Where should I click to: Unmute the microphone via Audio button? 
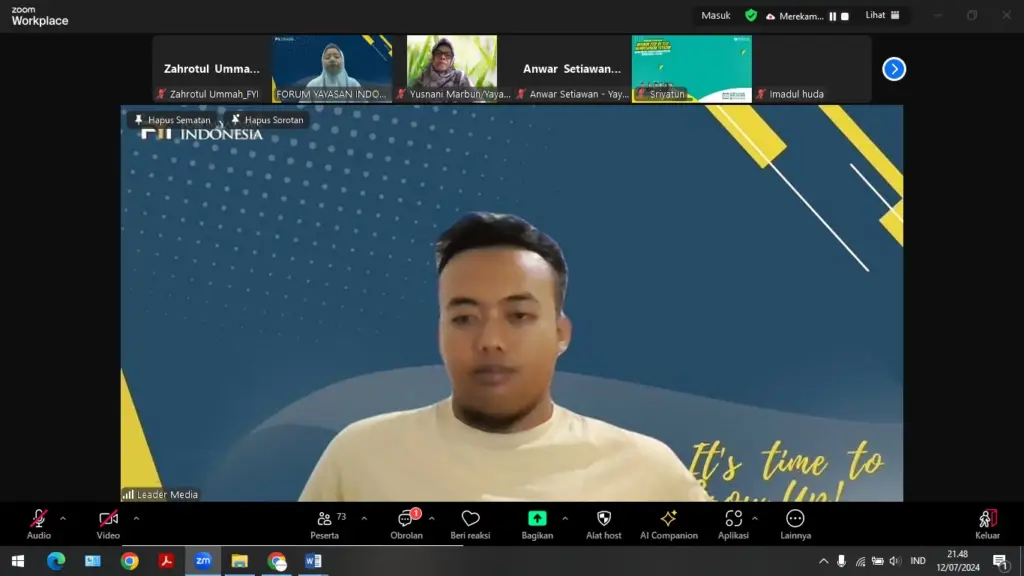coord(39,524)
